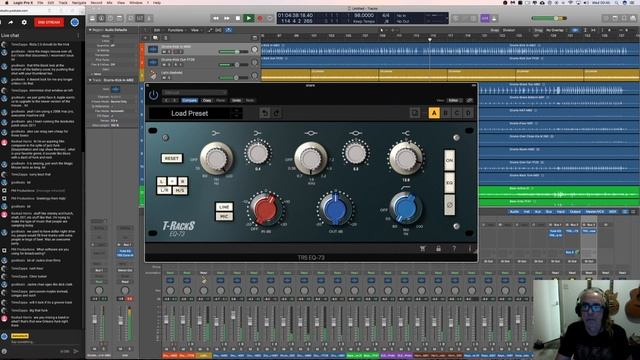This screenshot has height=360, width=640.
Task: Click the red Record button
Action: click(x=260, y=18)
